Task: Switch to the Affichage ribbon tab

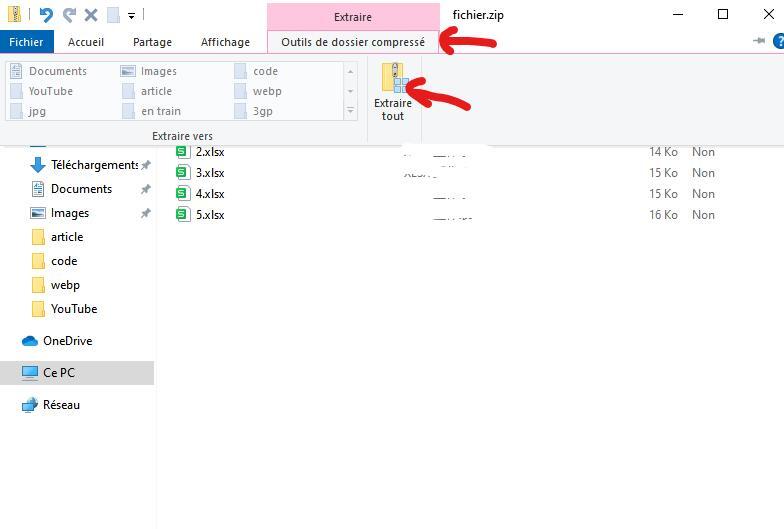Action: click(x=225, y=42)
